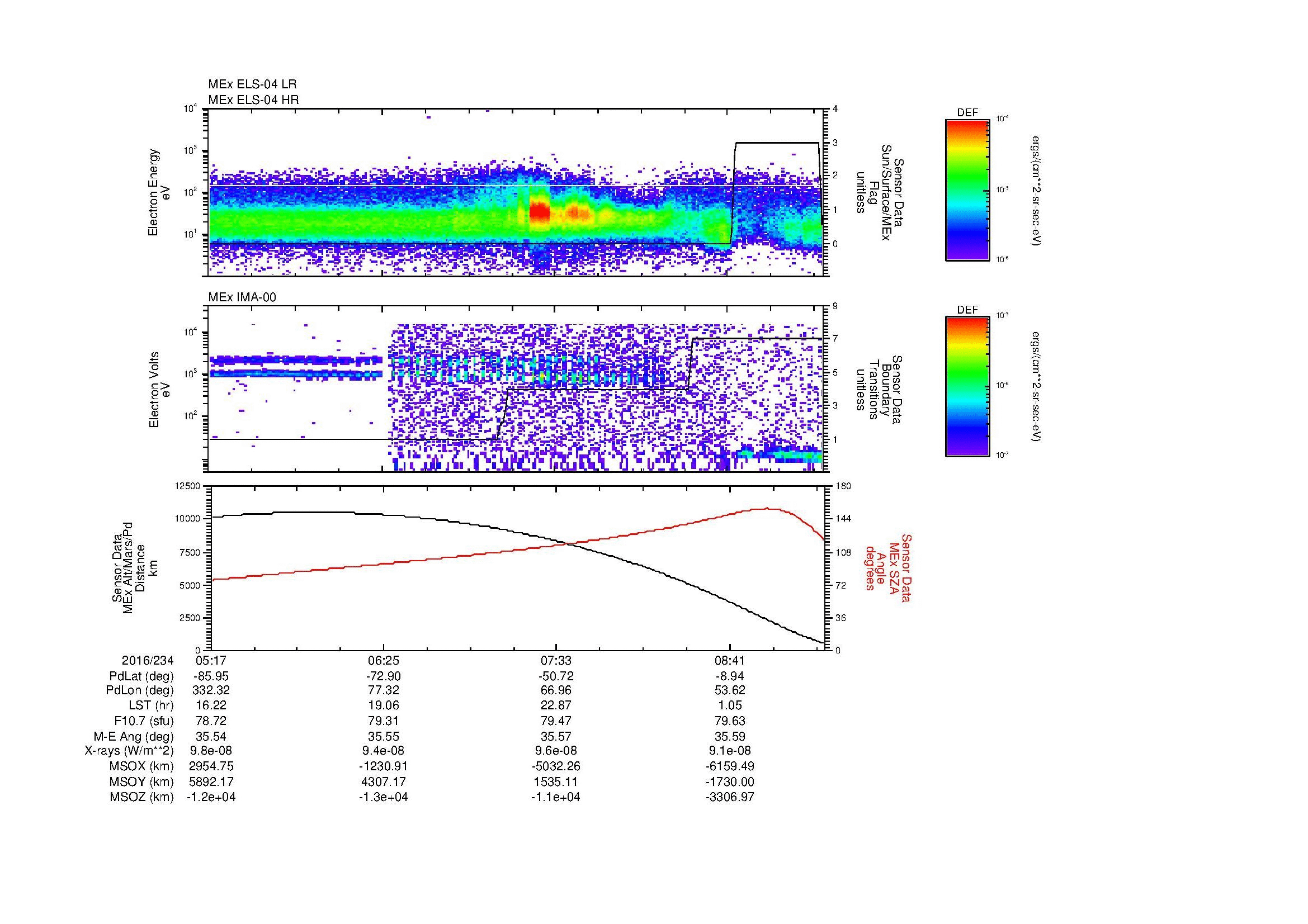Image resolution: width=1308 pixels, height=924 pixels.
Task: Click the 'X-rays (W/m**2)' row label
Action: pyautogui.click(x=129, y=751)
